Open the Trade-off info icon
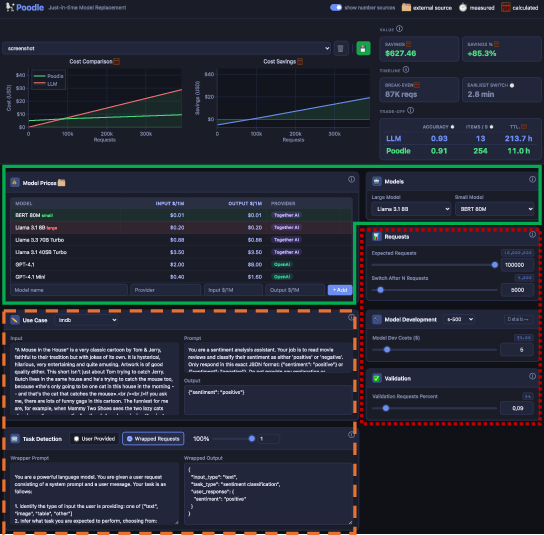The image size is (544, 535). tap(410, 111)
